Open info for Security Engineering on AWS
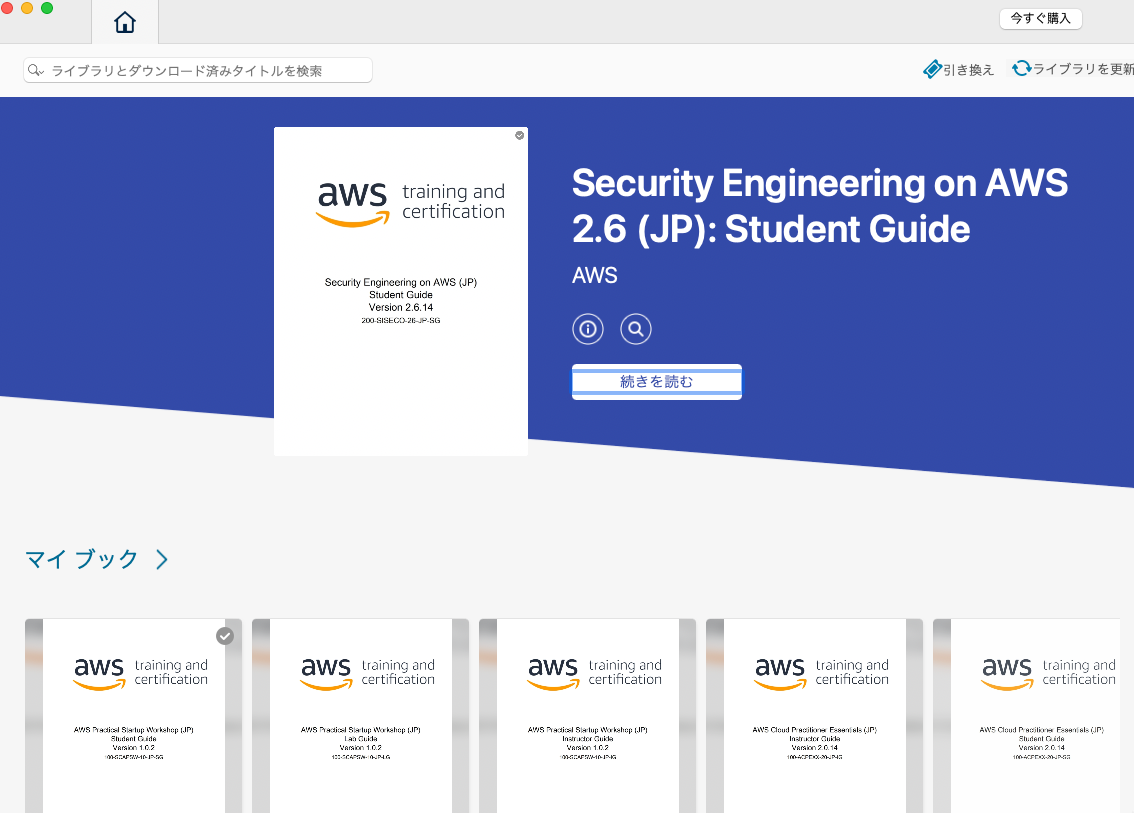This screenshot has width=1134, height=813. pos(588,329)
